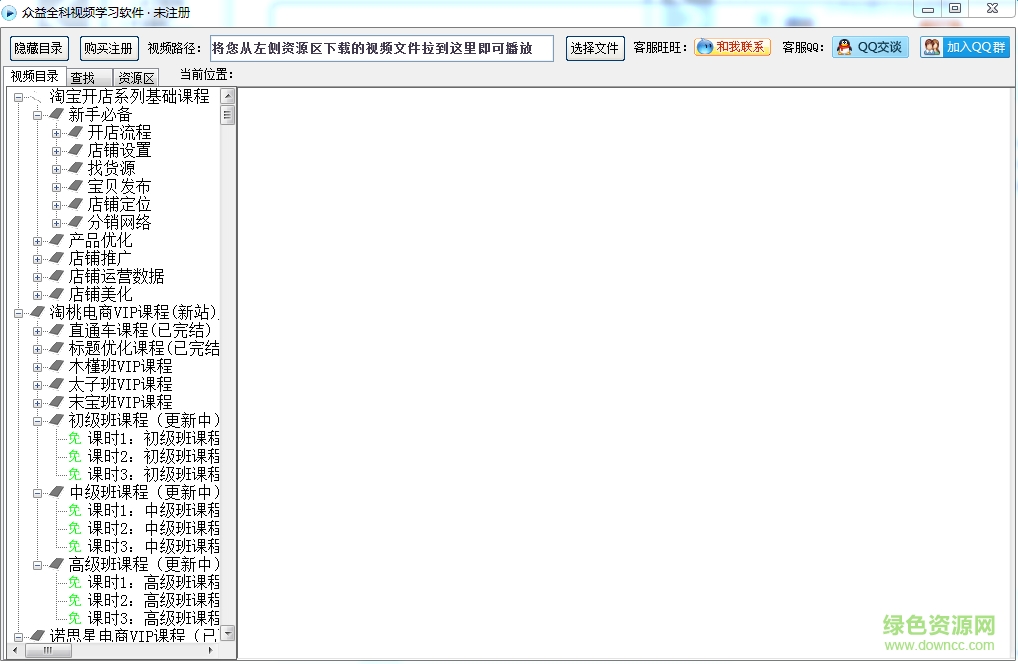Click the folder icon beside 新手必备

tap(54, 114)
